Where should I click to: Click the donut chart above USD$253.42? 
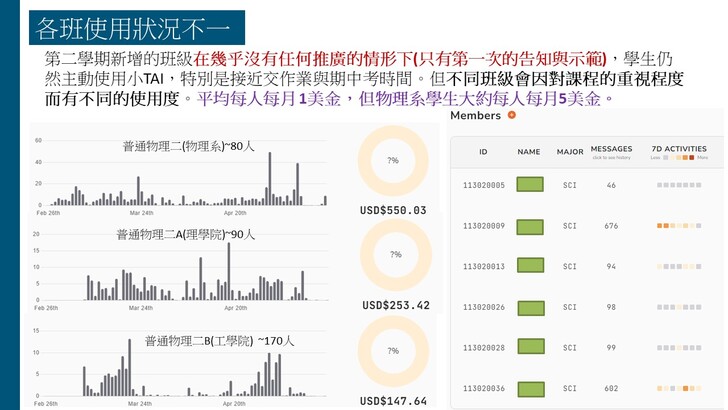click(x=396, y=254)
